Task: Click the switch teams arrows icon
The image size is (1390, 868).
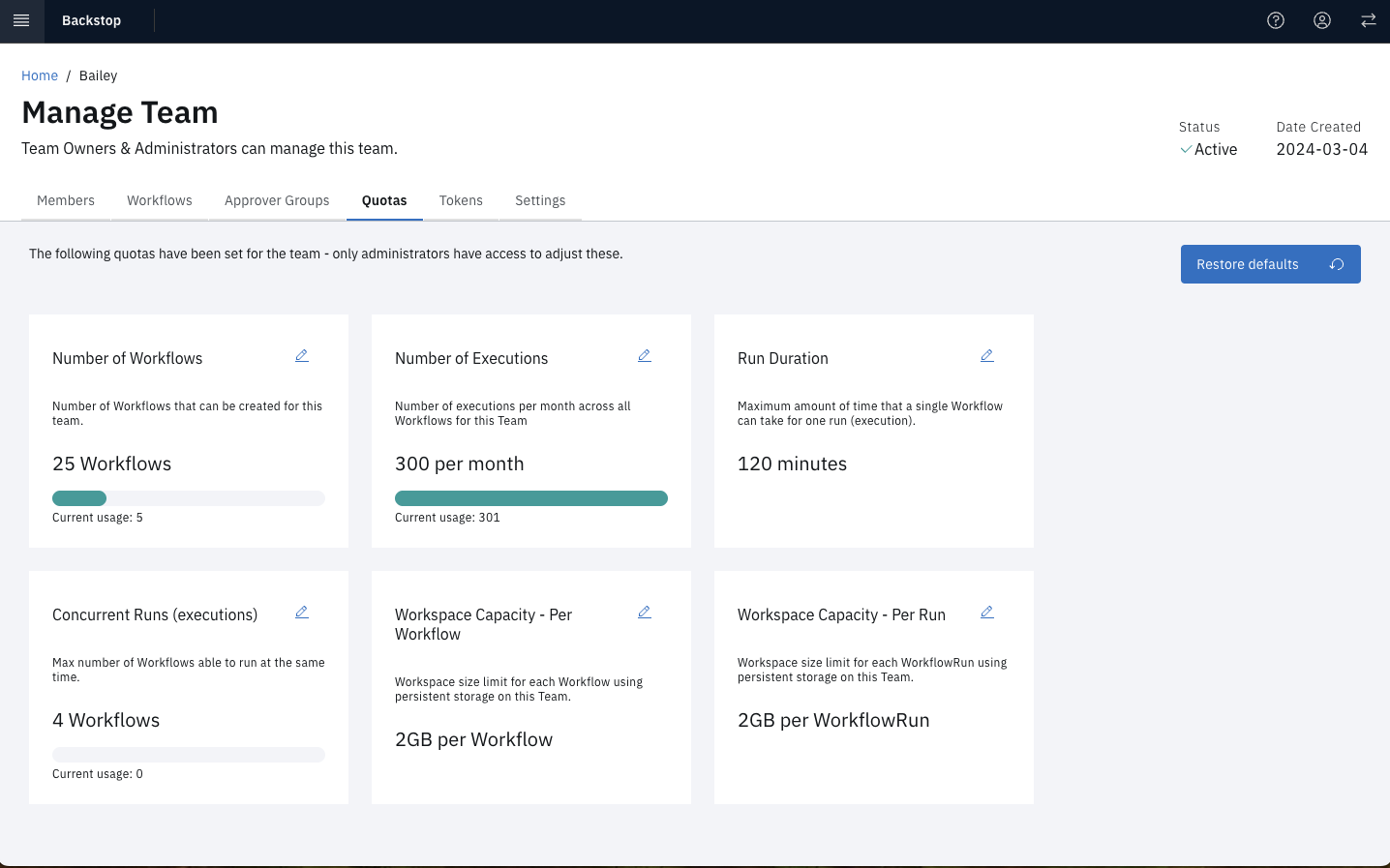Action: pos(1369,20)
